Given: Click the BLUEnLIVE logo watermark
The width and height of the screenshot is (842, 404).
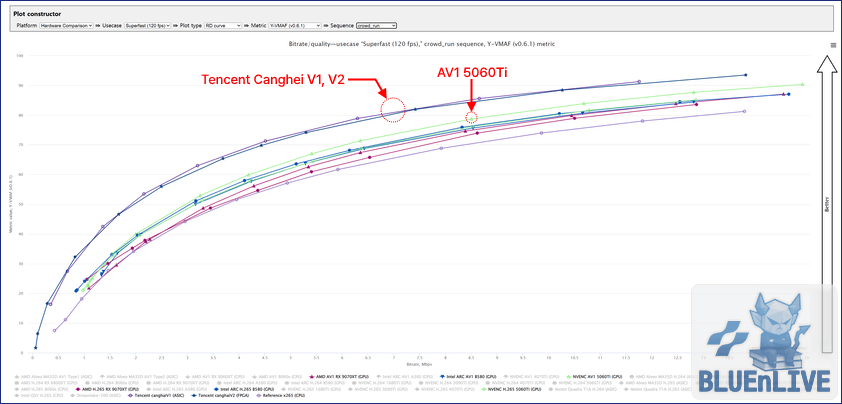Looking at the screenshot, I should tap(768, 343).
